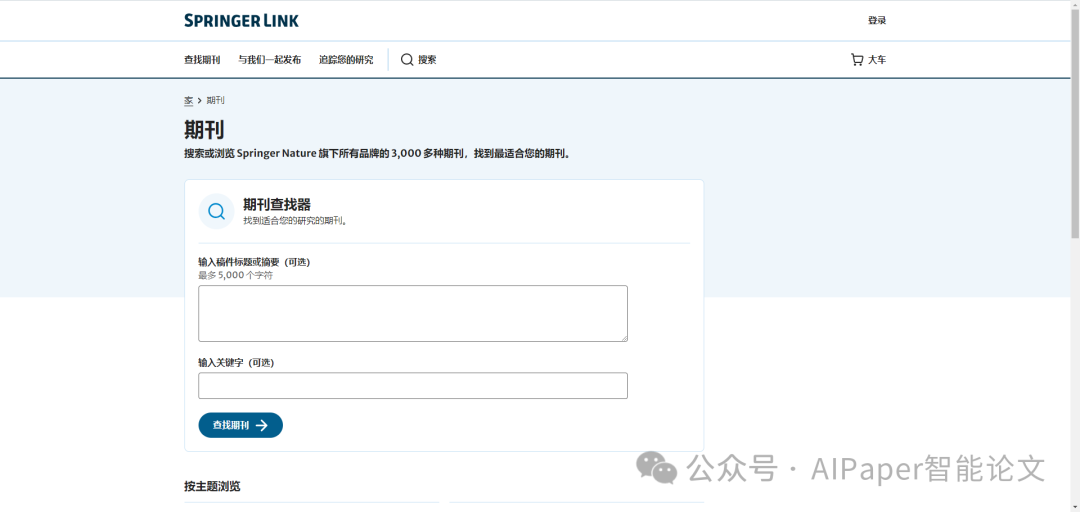Click the magnifier icon beside 搜索
1080x512 pixels.
407,60
